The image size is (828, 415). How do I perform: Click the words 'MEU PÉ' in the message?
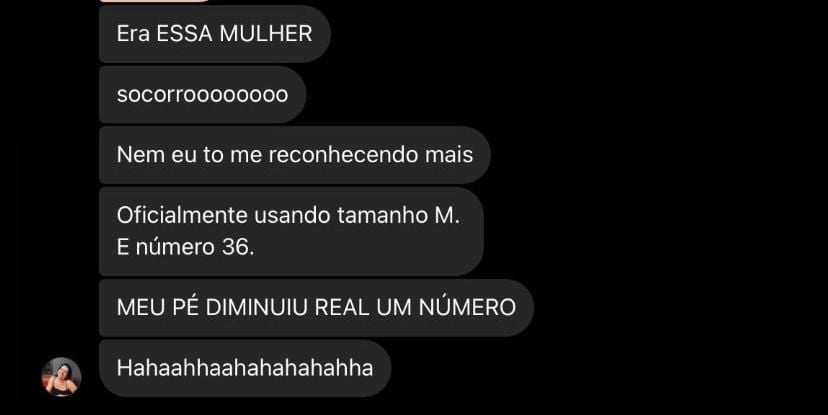pyautogui.click(x=158, y=307)
